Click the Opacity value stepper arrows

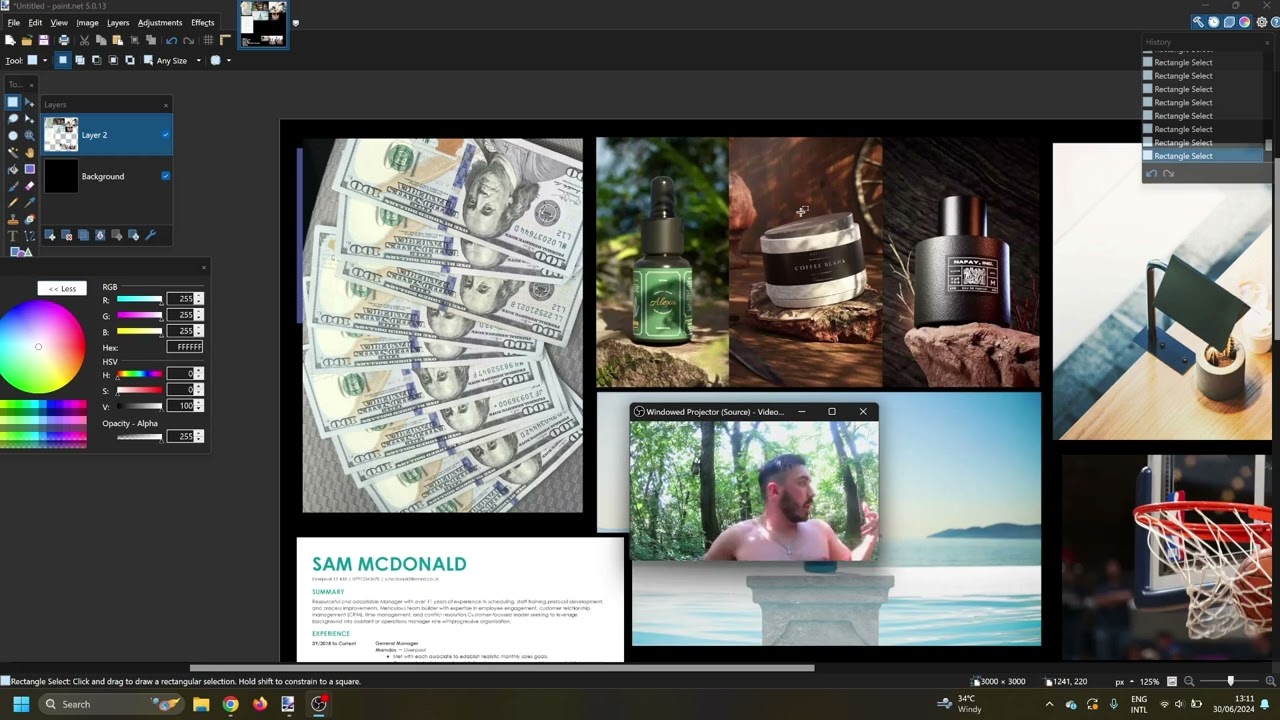pyautogui.click(x=199, y=436)
